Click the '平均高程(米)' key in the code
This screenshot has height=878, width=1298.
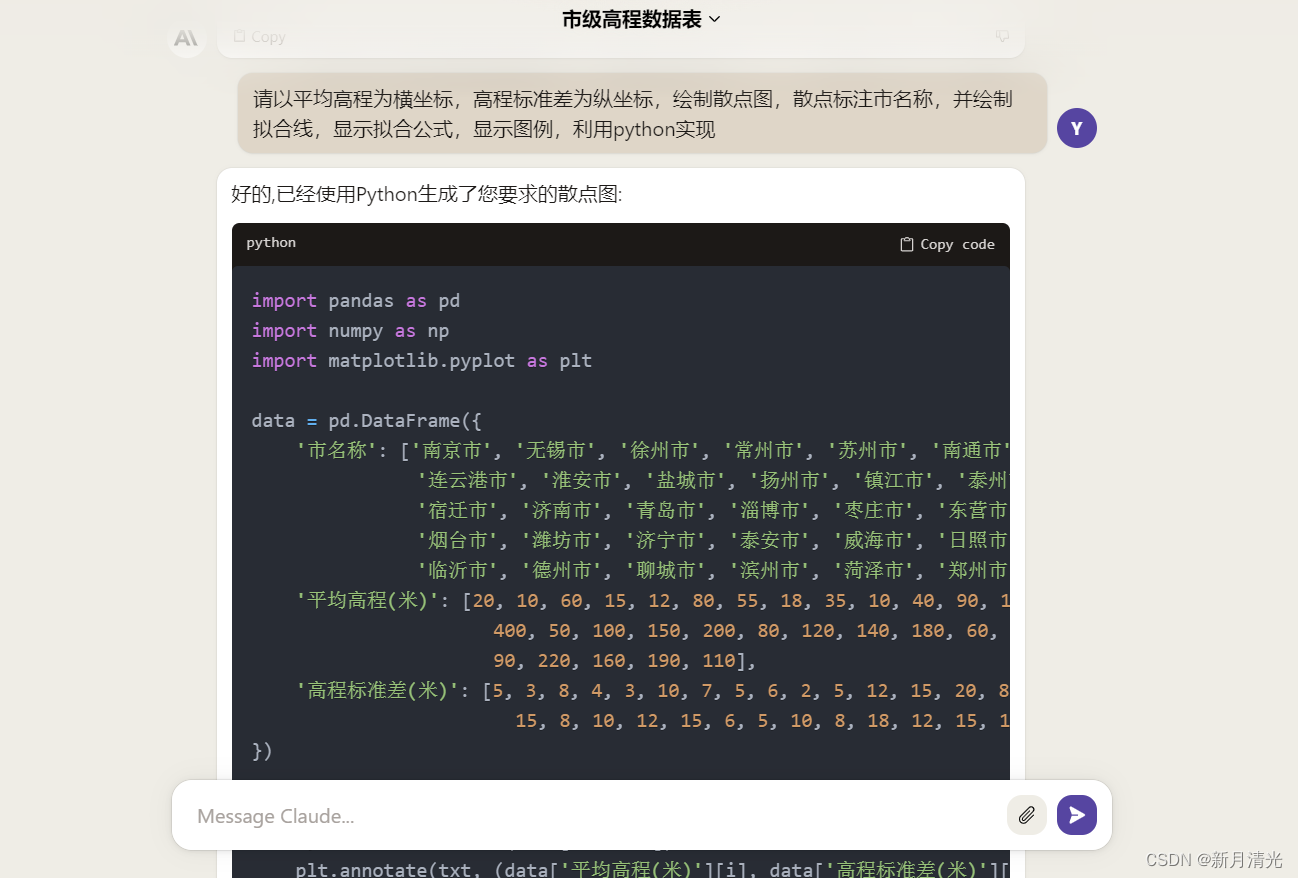coord(370,601)
